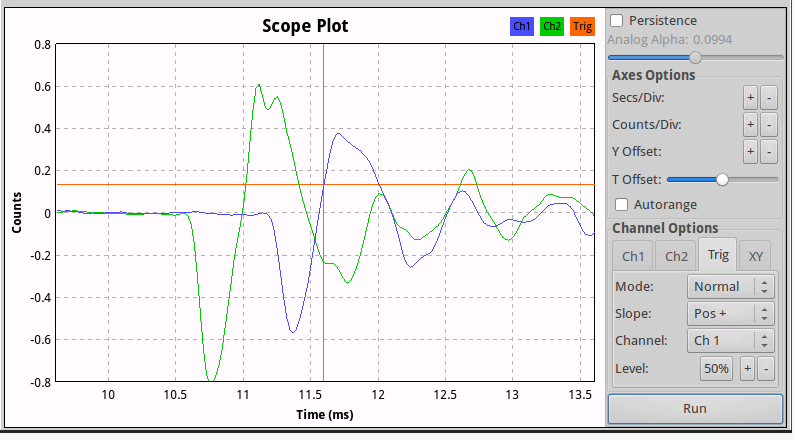Decrease Secs/Div with minus button
The width and height of the screenshot is (794, 440).
tap(768, 98)
